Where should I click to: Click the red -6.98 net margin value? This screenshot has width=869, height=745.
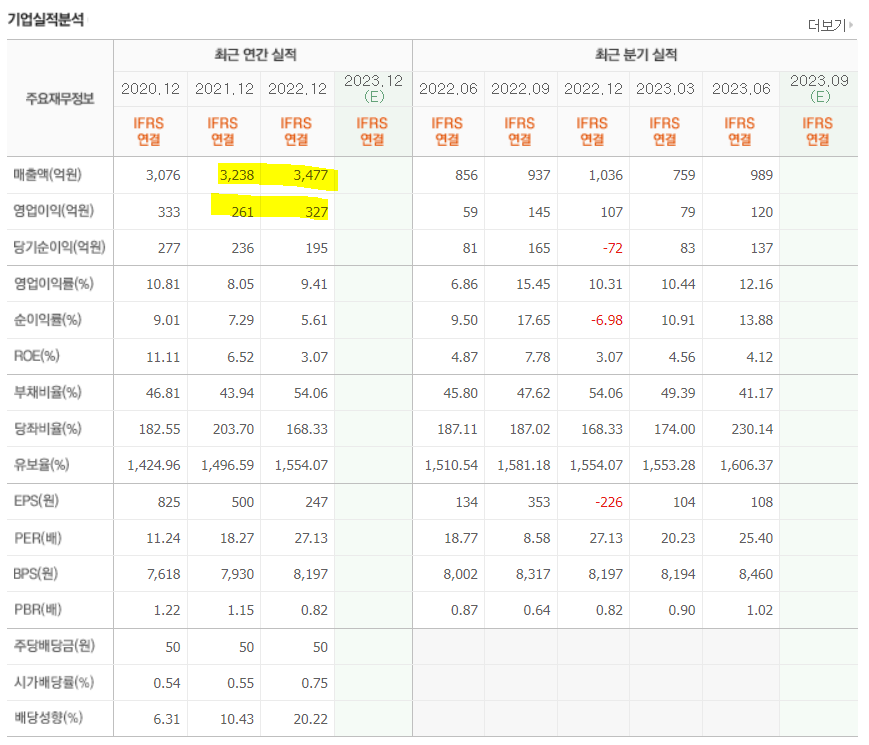[x=607, y=320]
